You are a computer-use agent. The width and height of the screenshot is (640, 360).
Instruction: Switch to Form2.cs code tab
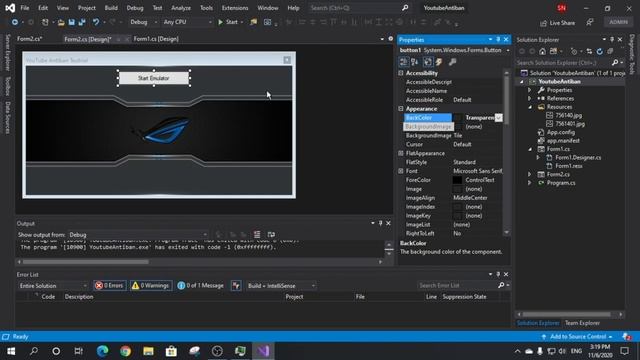pos(29,39)
